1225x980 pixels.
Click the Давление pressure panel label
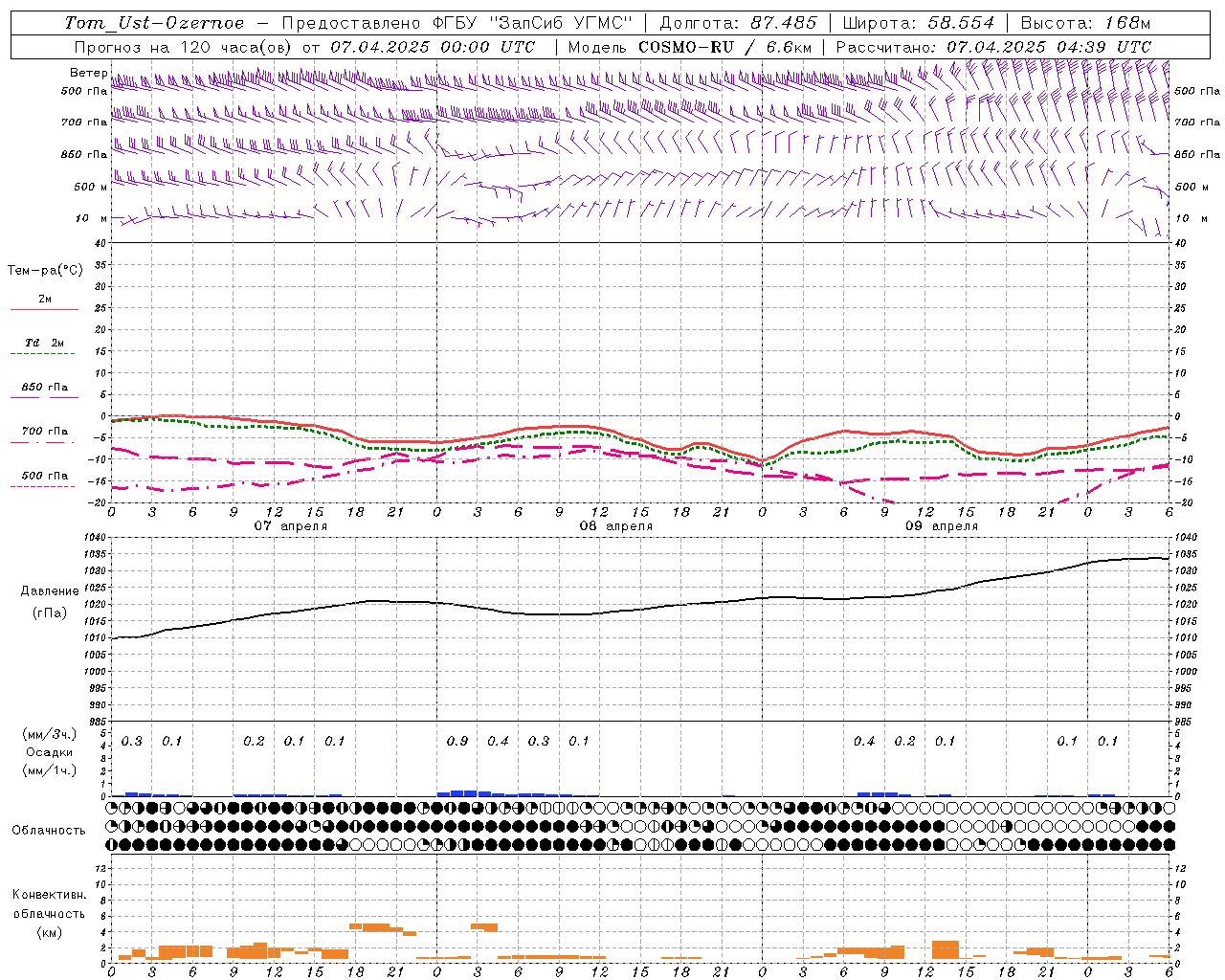[50, 591]
